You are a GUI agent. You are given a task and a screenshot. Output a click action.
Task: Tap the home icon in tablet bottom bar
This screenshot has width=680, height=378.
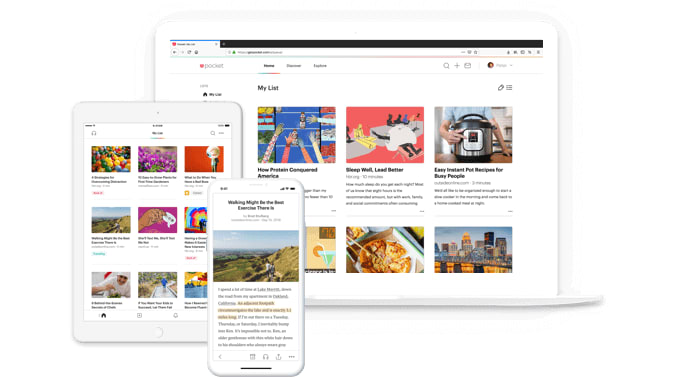click(x=103, y=316)
